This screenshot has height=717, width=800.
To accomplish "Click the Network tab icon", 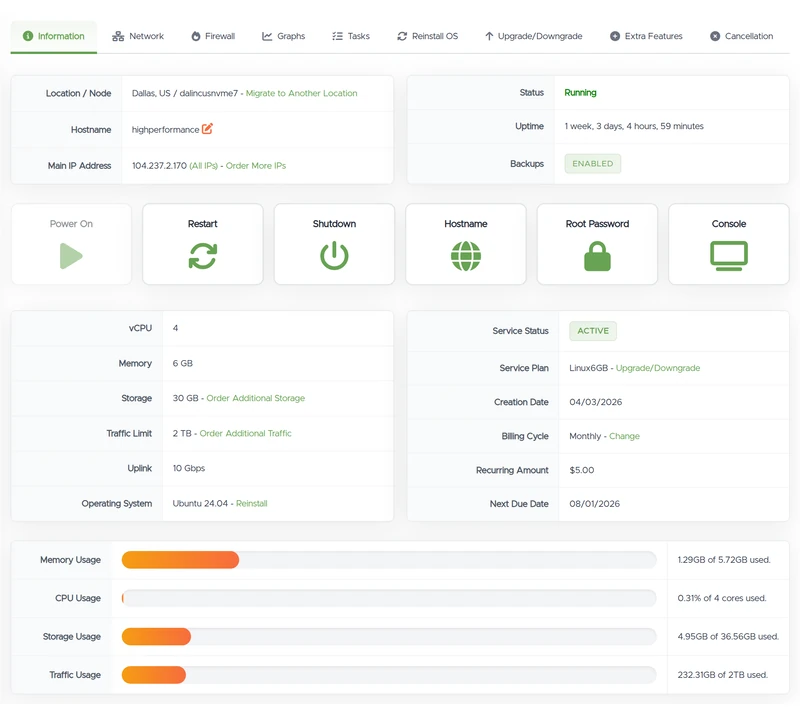I will coord(118,36).
